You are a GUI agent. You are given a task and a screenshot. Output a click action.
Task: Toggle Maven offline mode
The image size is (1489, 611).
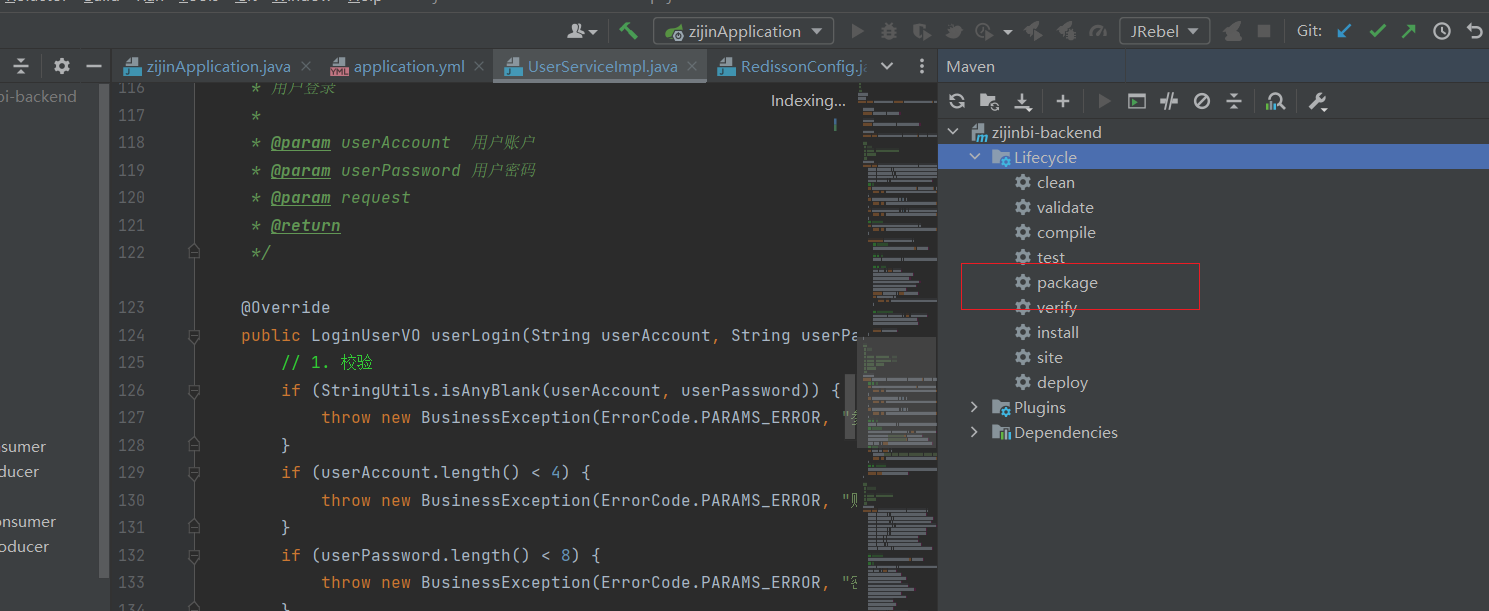tap(1169, 101)
